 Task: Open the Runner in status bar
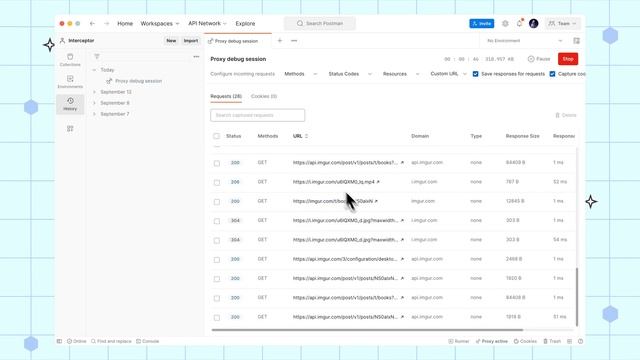[459, 341]
